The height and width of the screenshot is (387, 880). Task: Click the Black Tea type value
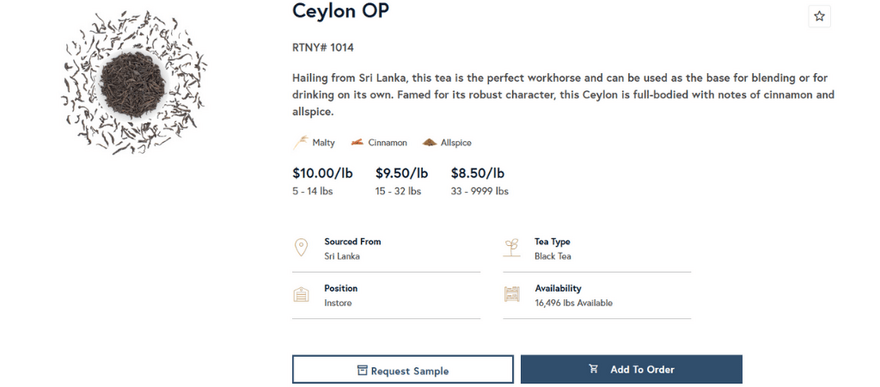coord(553,256)
